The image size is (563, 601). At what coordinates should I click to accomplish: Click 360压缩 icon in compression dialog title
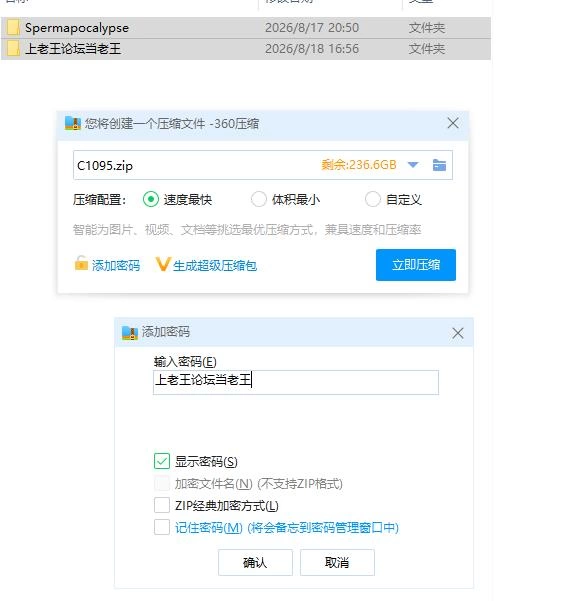[x=73, y=123]
